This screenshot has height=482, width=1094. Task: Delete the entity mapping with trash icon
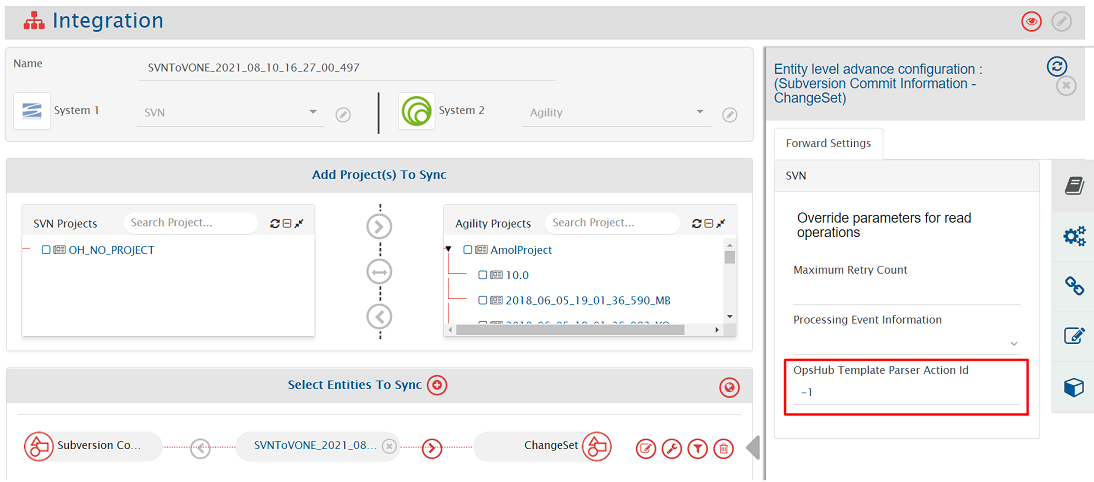point(723,449)
